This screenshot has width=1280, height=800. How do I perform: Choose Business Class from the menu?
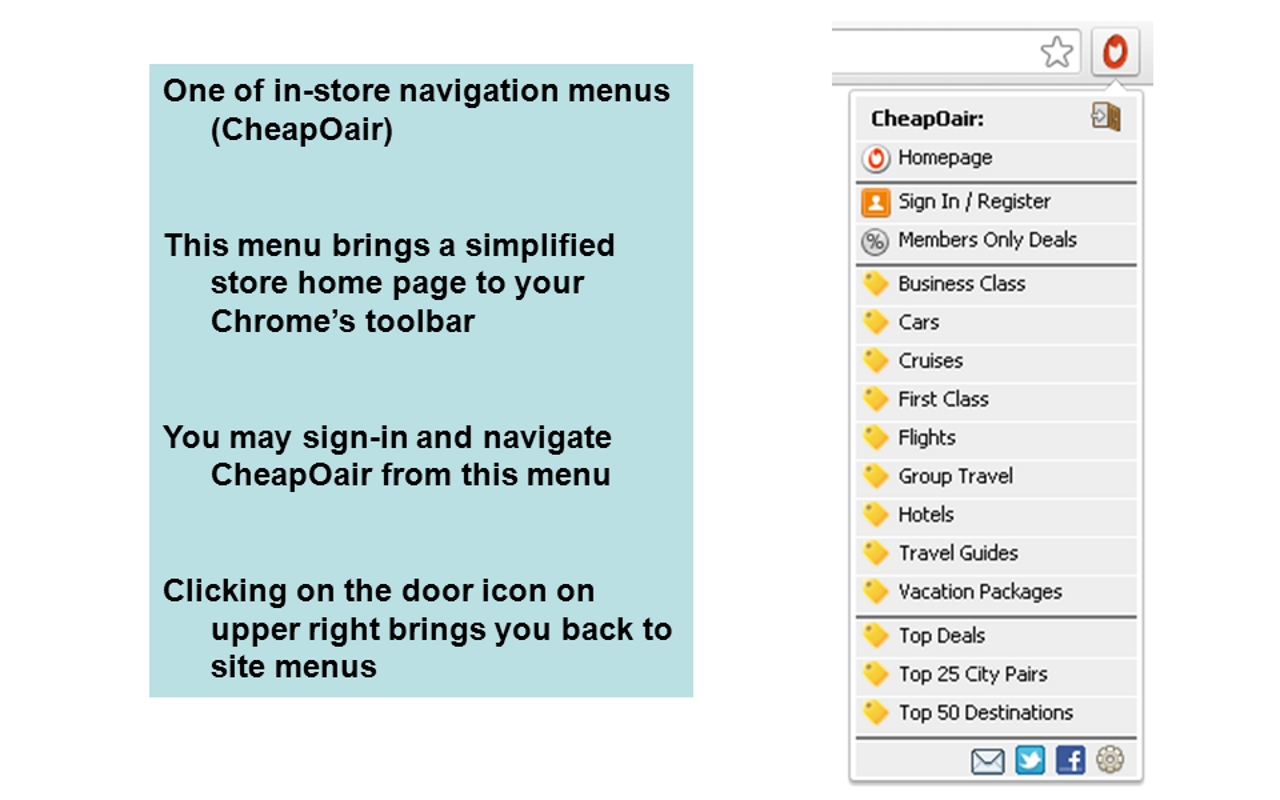click(x=961, y=284)
